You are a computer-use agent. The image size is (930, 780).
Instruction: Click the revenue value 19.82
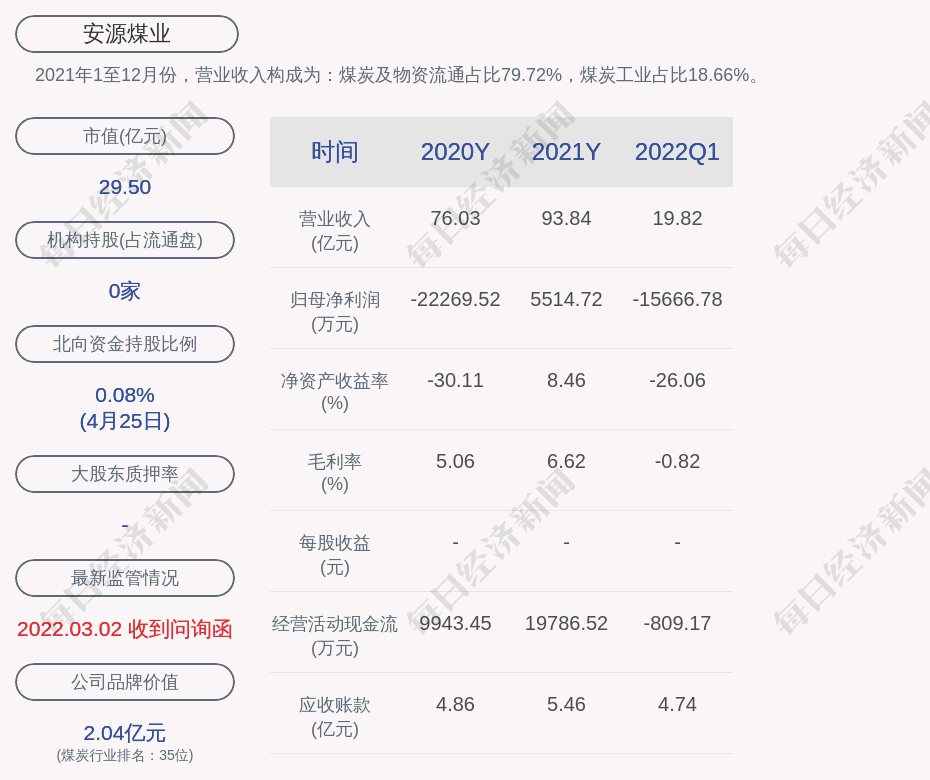point(677,218)
